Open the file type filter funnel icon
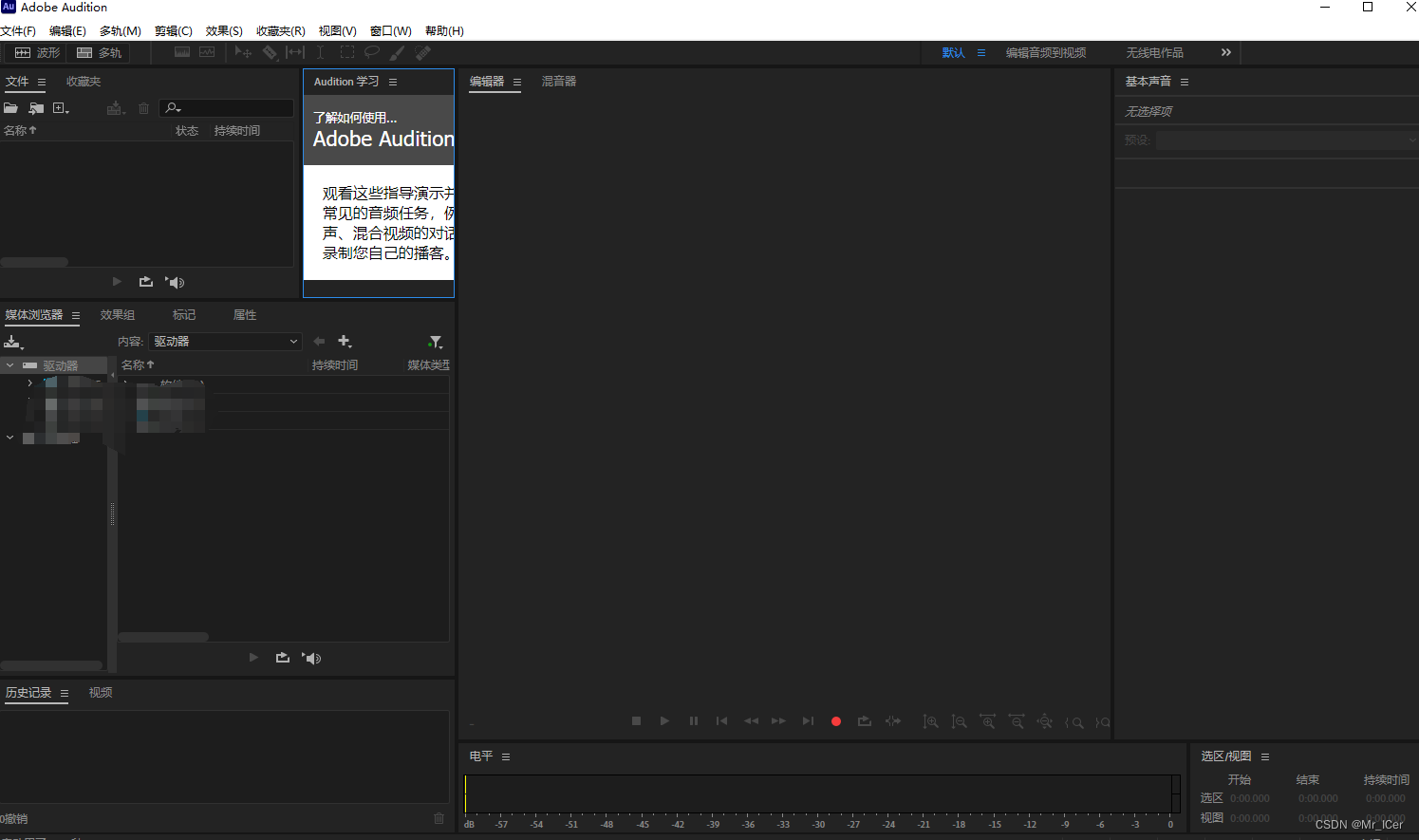 click(436, 342)
